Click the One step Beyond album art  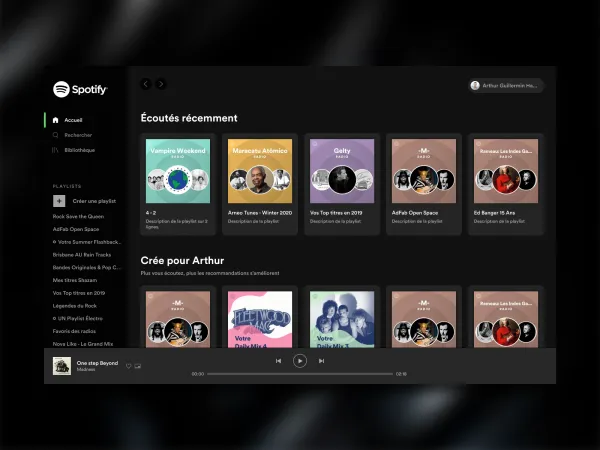pos(62,366)
